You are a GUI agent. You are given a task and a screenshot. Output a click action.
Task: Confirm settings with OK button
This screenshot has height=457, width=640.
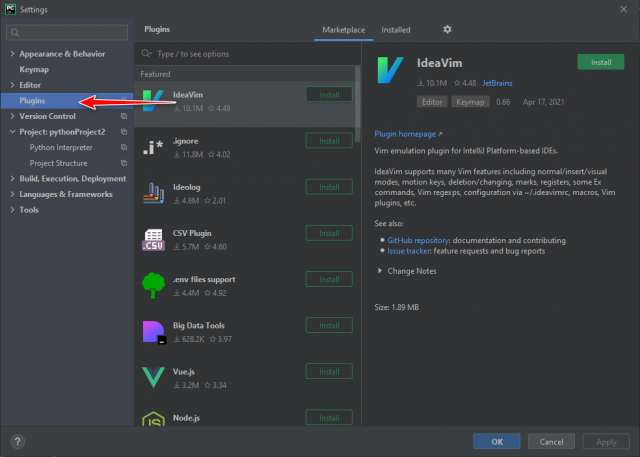(497, 441)
